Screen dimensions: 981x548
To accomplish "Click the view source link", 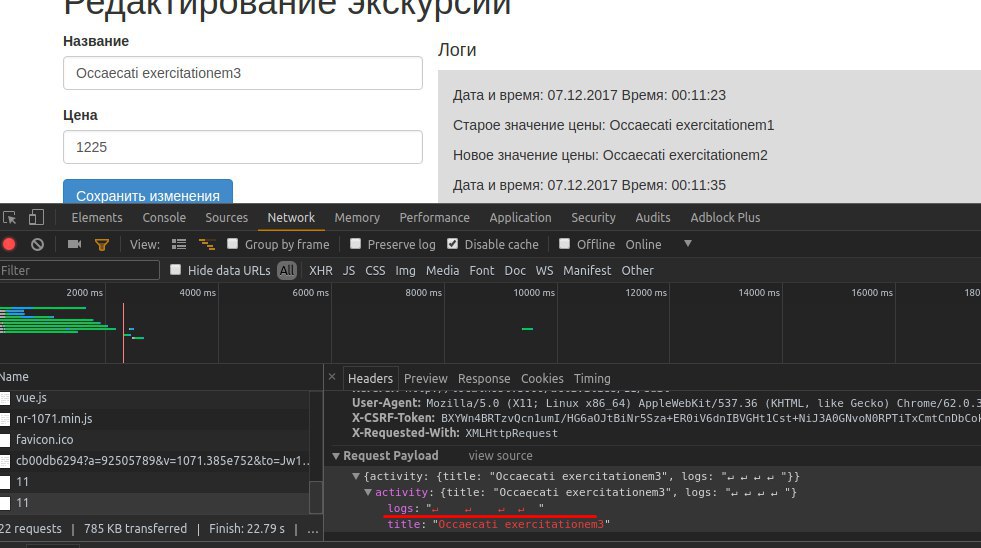I will tap(501, 456).
